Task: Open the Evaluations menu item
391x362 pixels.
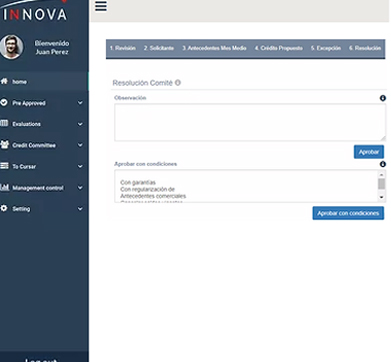Action: click(44, 124)
